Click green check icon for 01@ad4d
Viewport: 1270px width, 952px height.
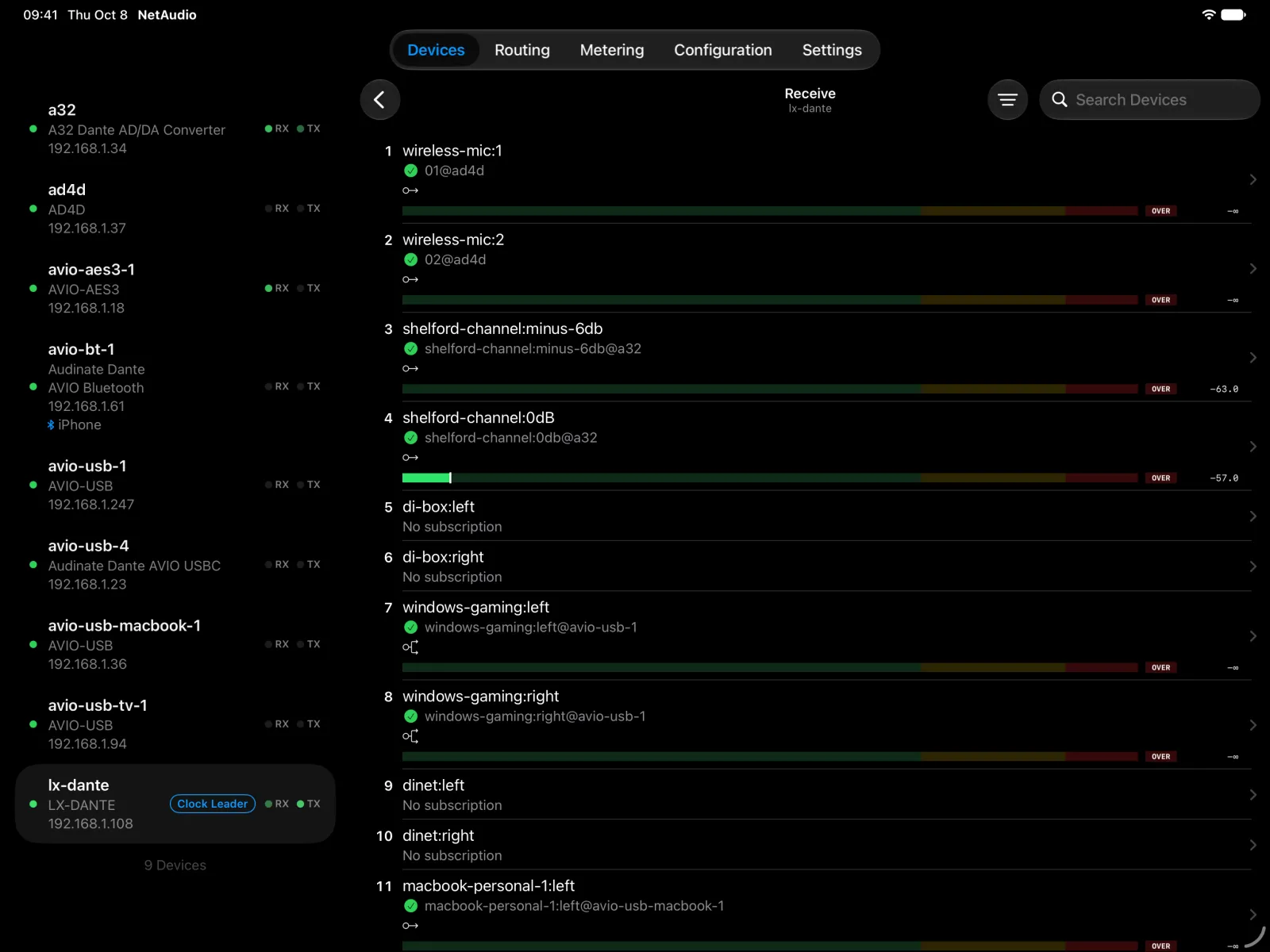[410, 171]
